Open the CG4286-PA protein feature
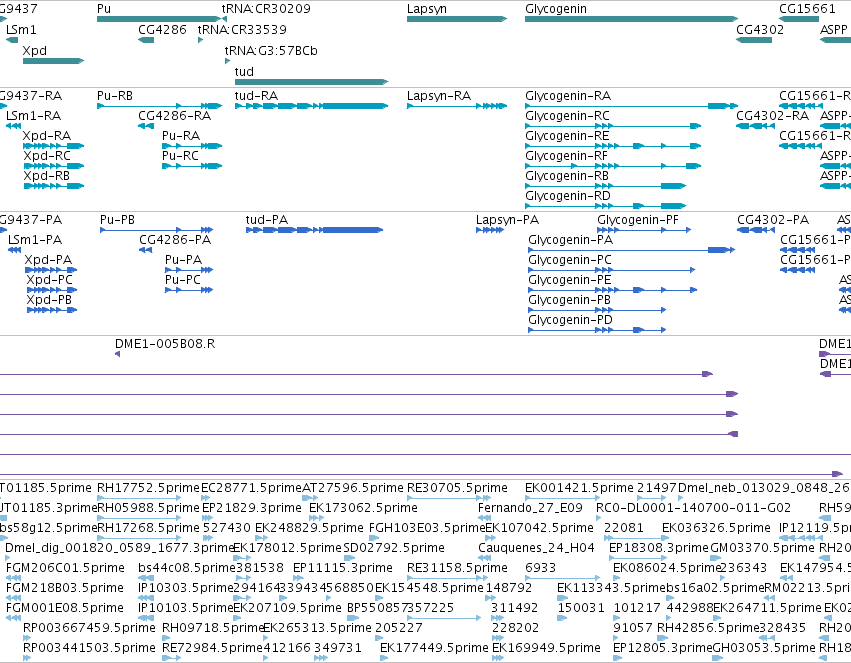 (x=146, y=250)
